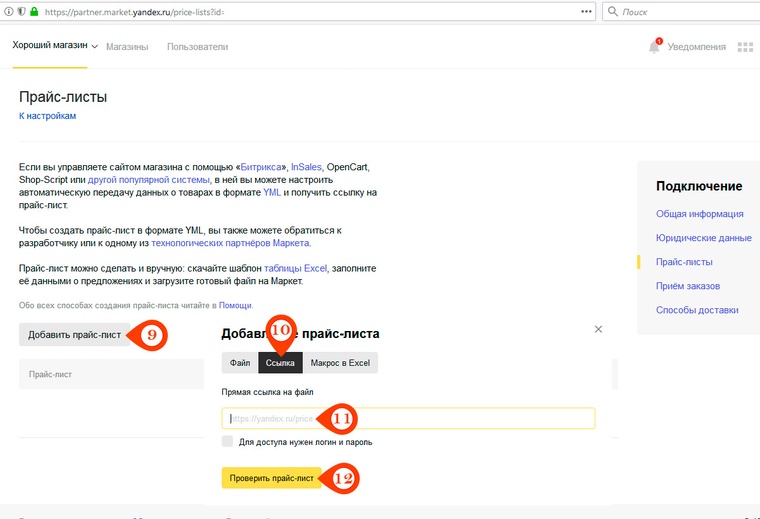760x519 pixels.
Task: Click the notifications bell icon
Action: click(x=655, y=46)
